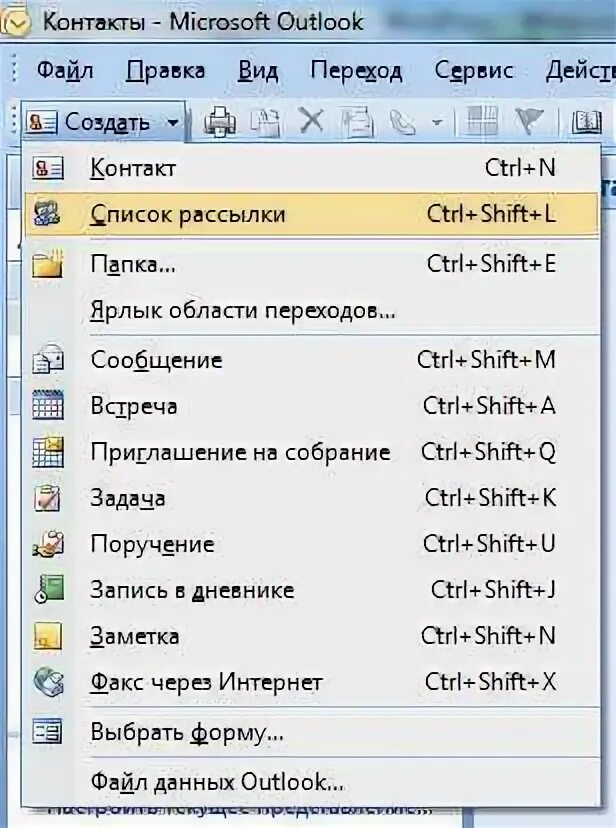This screenshot has height=828, width=616.
Task: Click the Запись в дневнике journal icon
Action: tap(47, 590)
